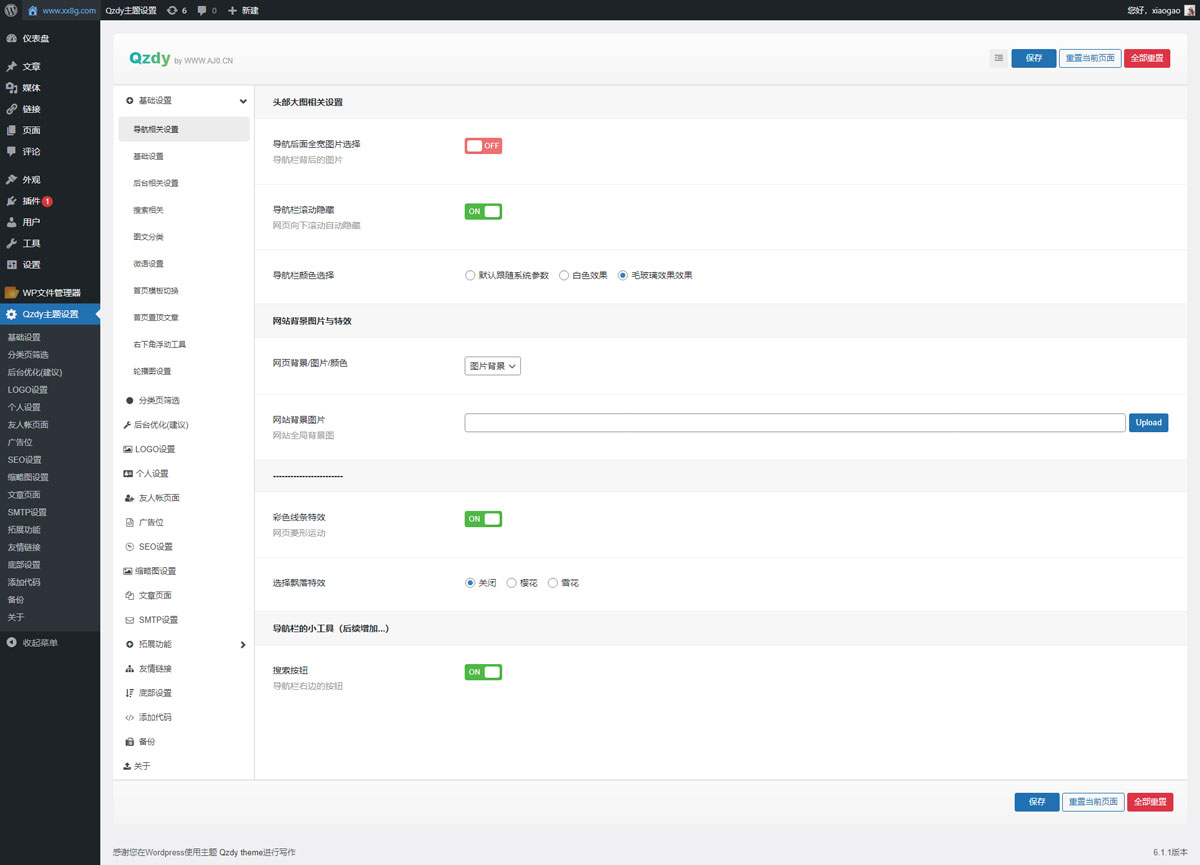Click top 重置当前页面 button
1200x865 pixels.
coord(1090,58)
